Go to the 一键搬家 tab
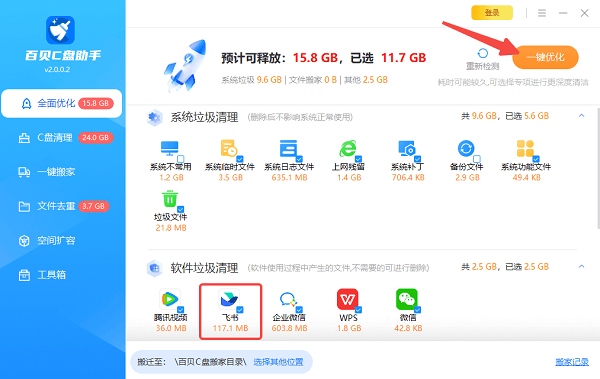This screenshot has width=600, height=379. coord(62,172)
